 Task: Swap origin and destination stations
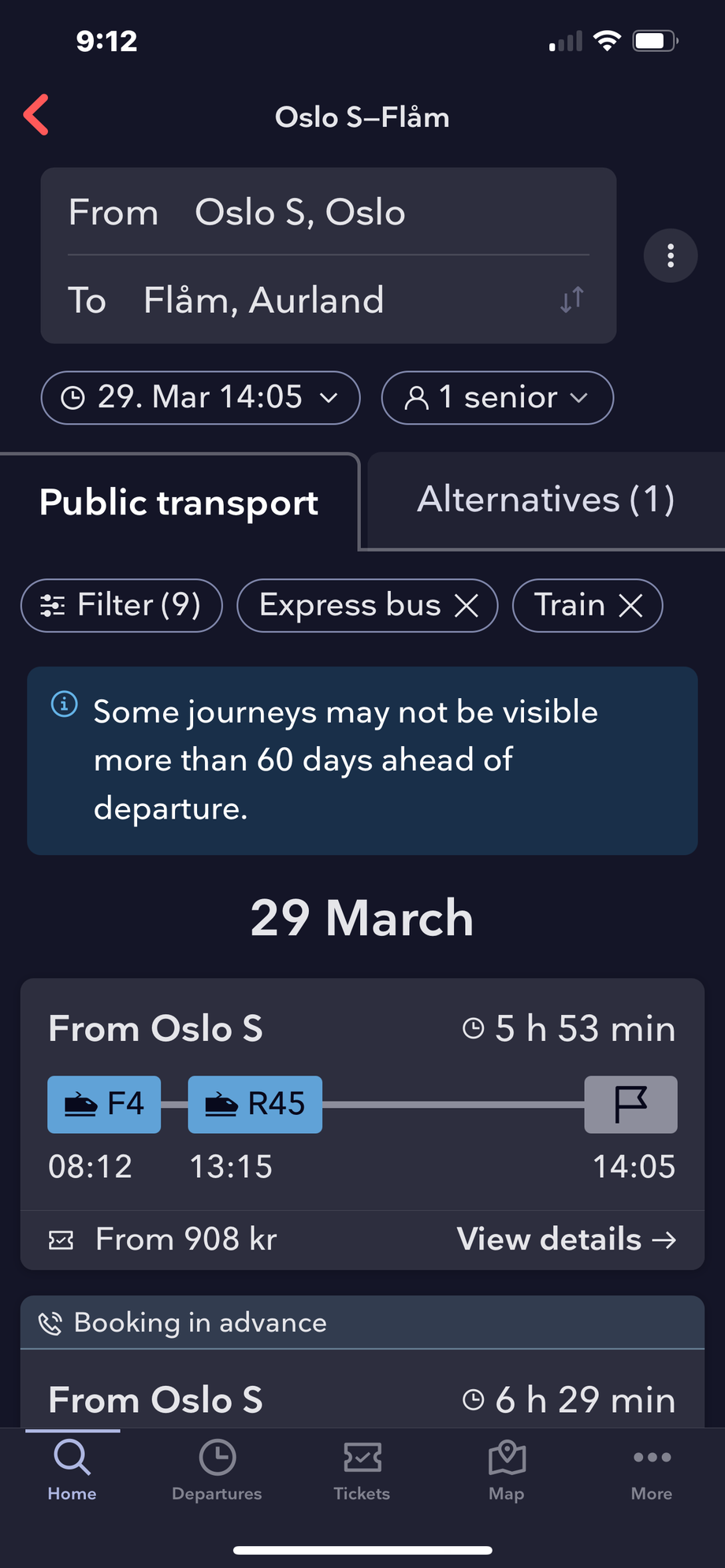click(572, 299)
